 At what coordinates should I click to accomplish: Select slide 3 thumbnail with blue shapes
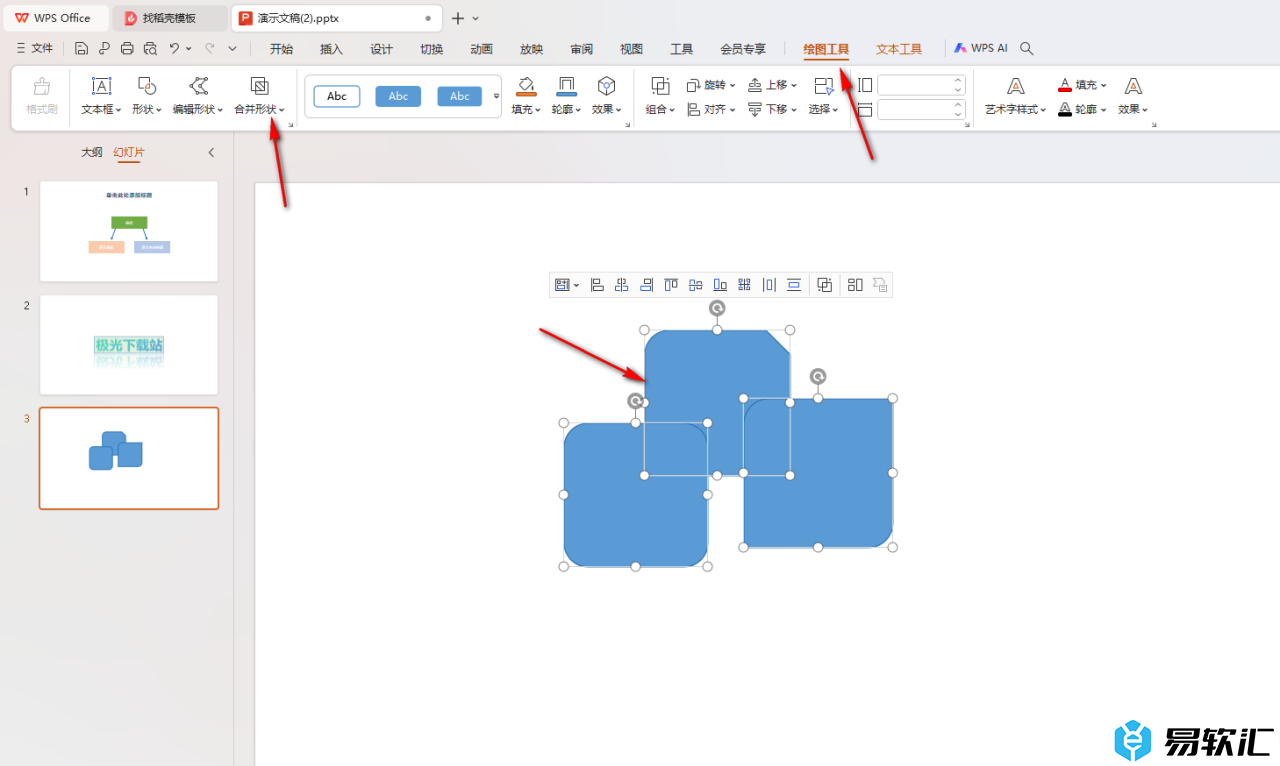click(x=129, y=458)
